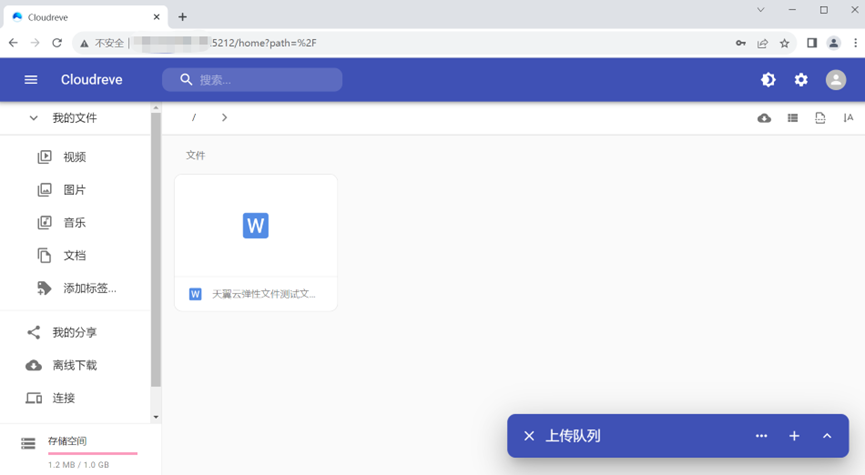Go to 我的分享 page
Screen dimensions: 865x475
(x=74, y=332)
